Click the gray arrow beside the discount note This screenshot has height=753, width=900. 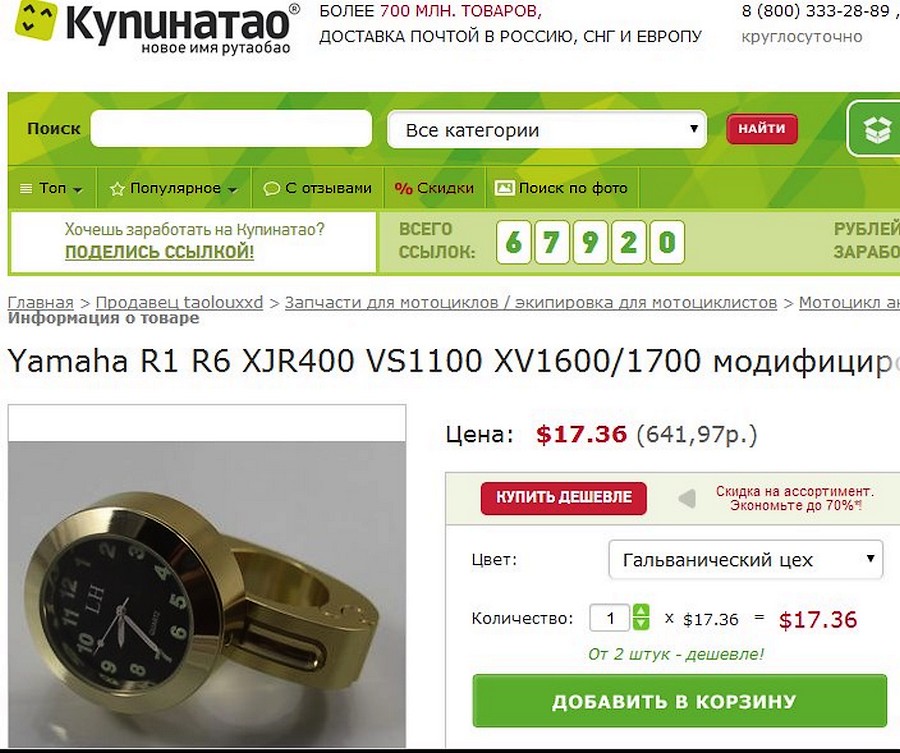pyautogui.click(x=687, y=499)
